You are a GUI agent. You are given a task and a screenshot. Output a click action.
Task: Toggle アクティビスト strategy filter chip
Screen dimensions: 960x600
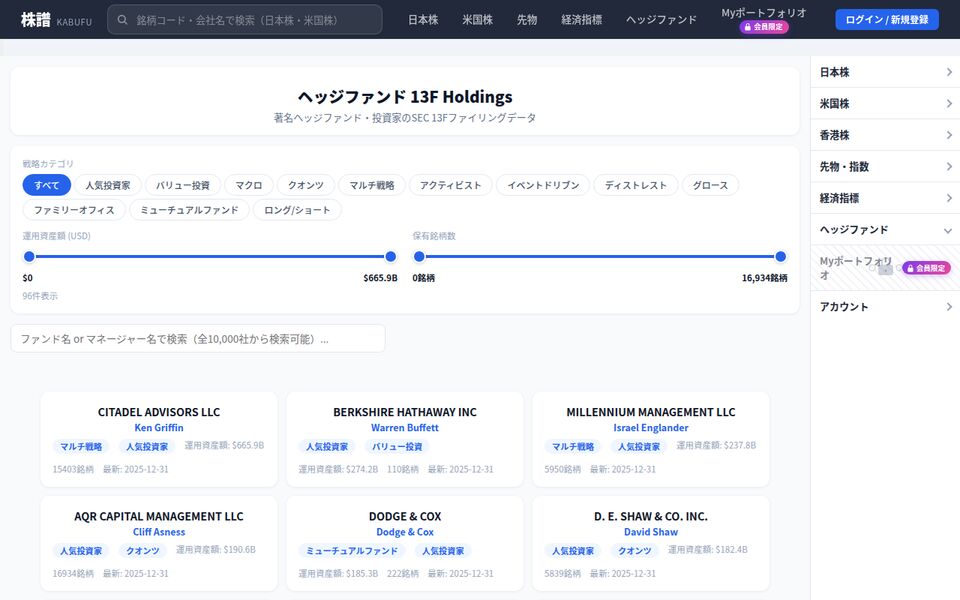tap(451, 185)
